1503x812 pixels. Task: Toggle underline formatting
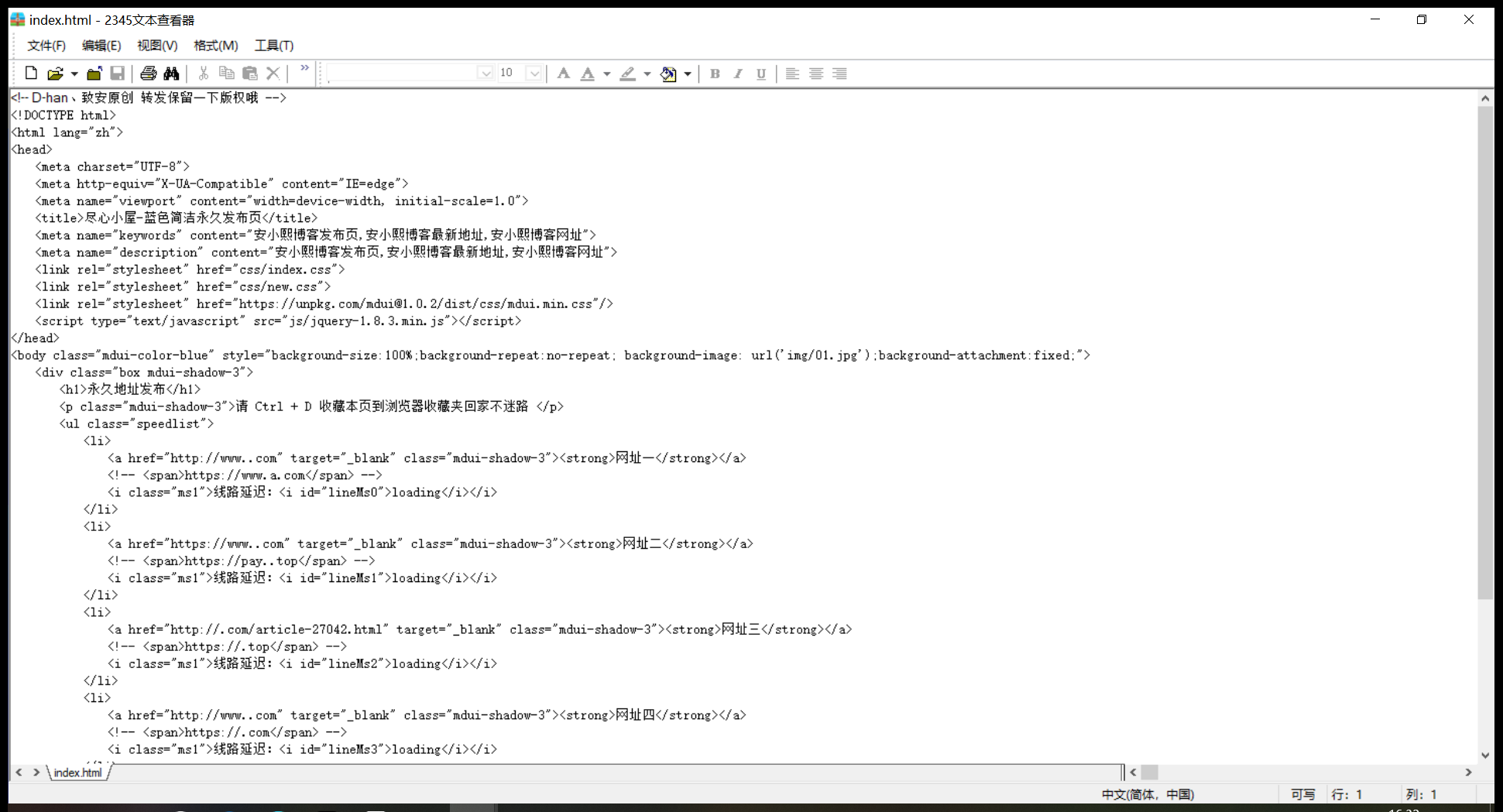tap(761, 74)
